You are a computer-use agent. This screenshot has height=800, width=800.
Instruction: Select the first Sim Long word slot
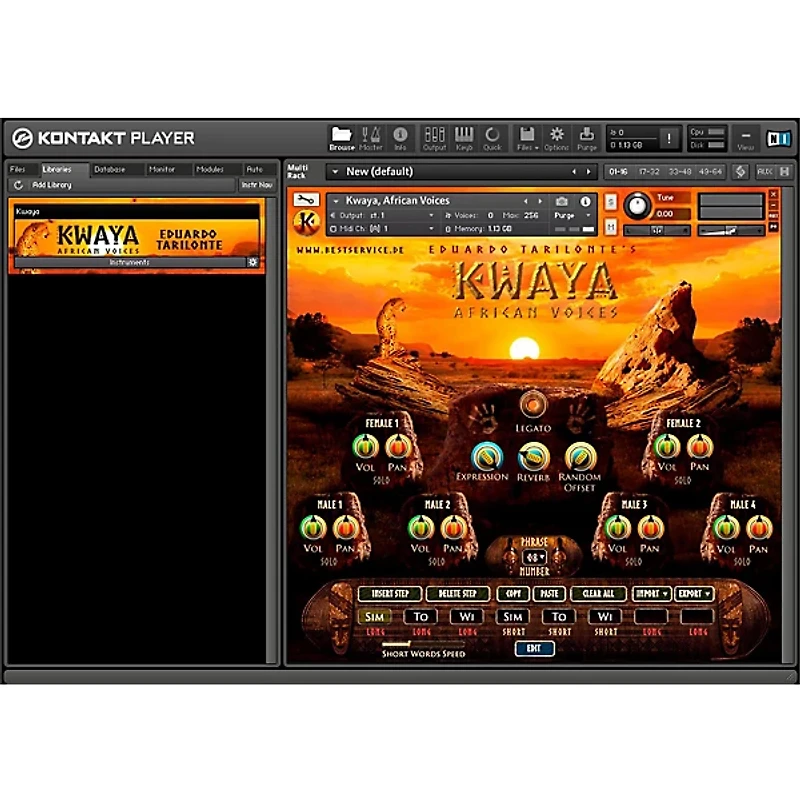point(374,617)
